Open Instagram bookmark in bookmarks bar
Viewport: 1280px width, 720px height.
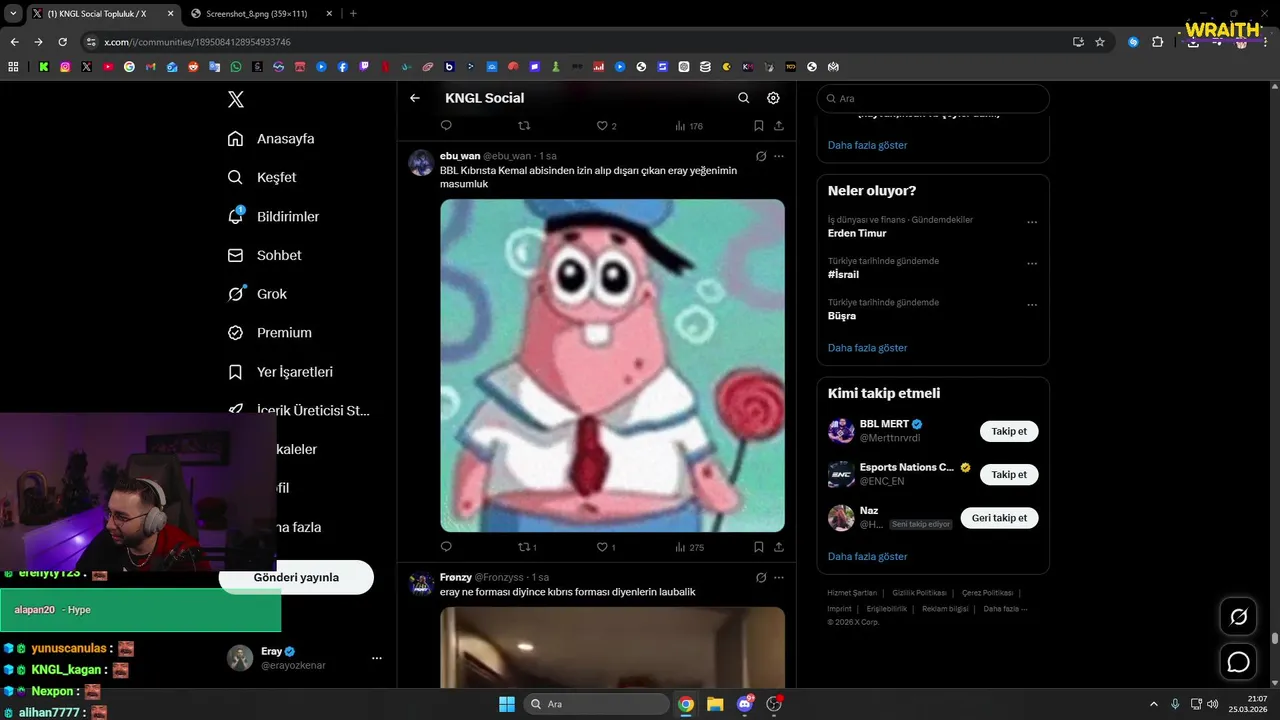65,67
